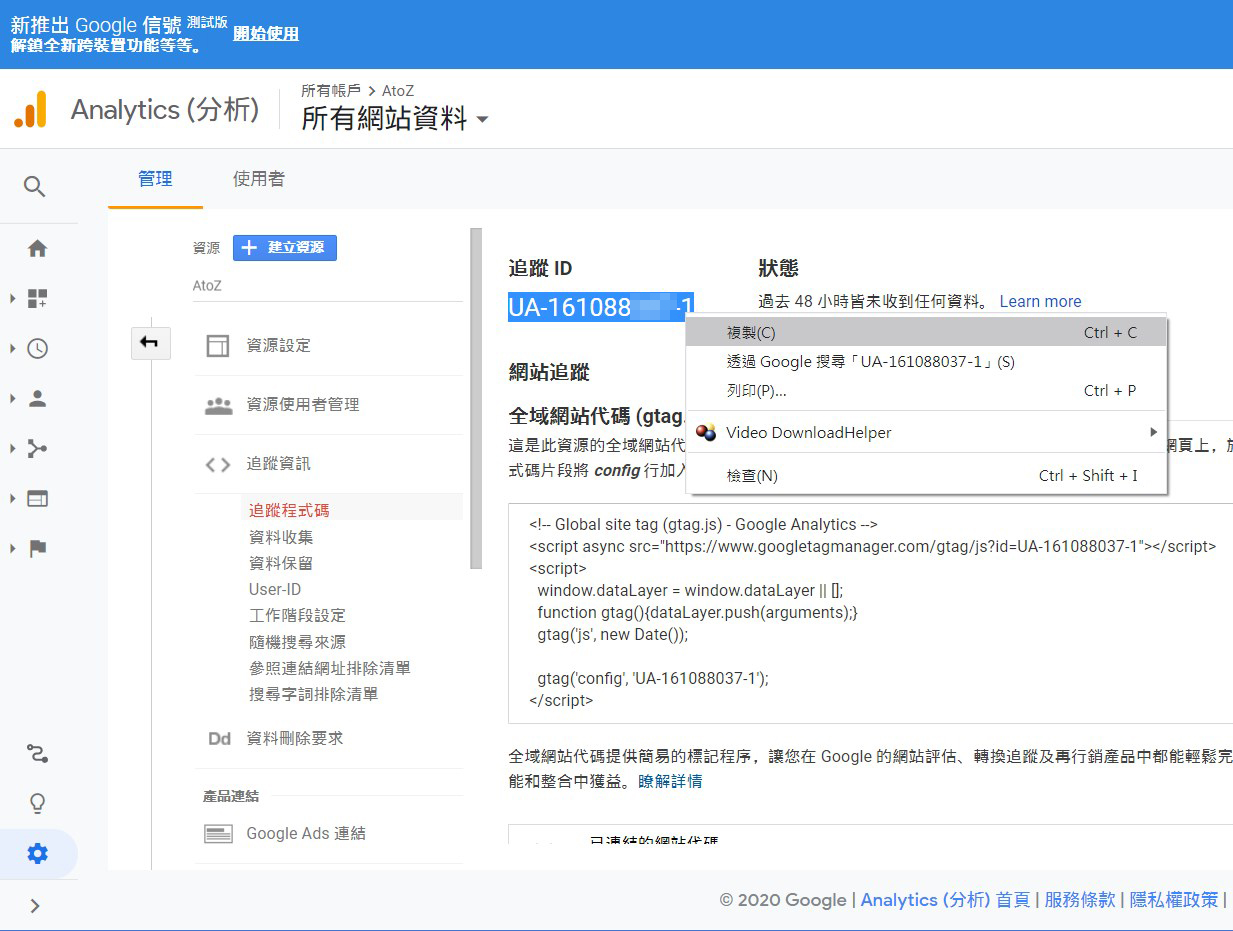Open the Realtime clock icon

point(37,349)
